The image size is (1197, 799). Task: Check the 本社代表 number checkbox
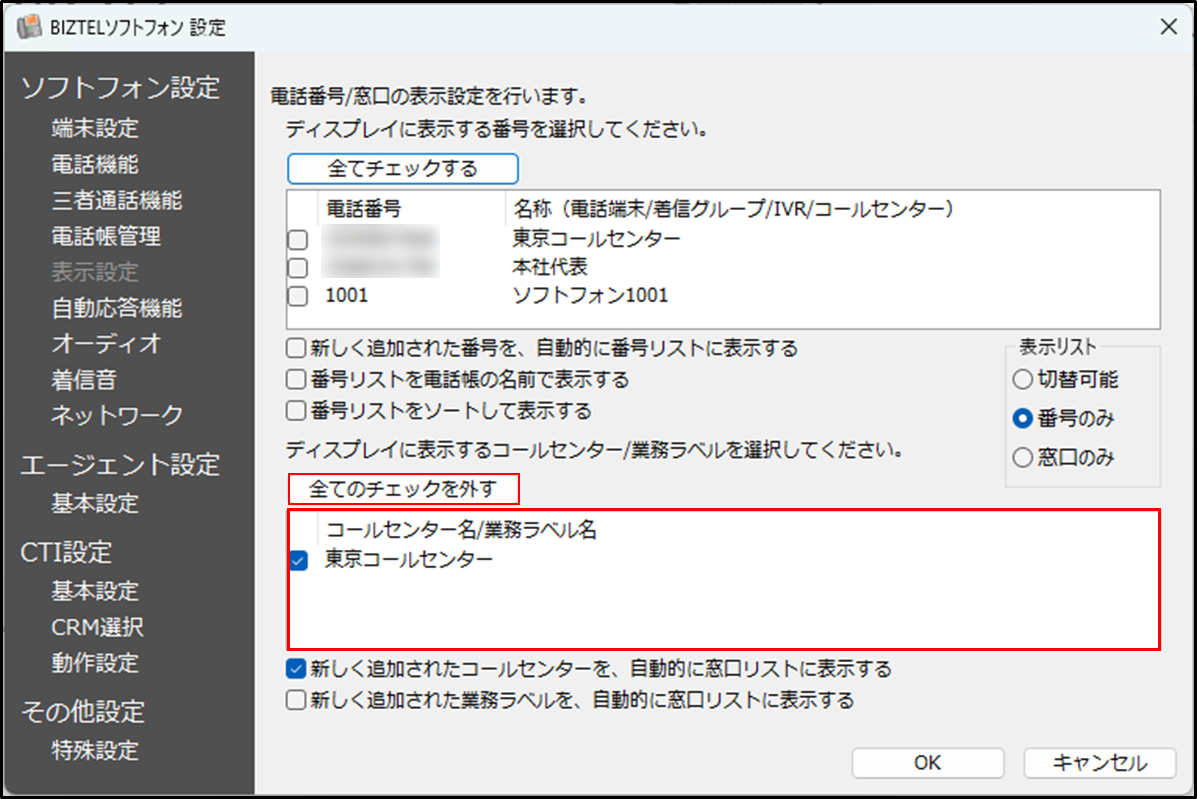(x=297, y=267)
